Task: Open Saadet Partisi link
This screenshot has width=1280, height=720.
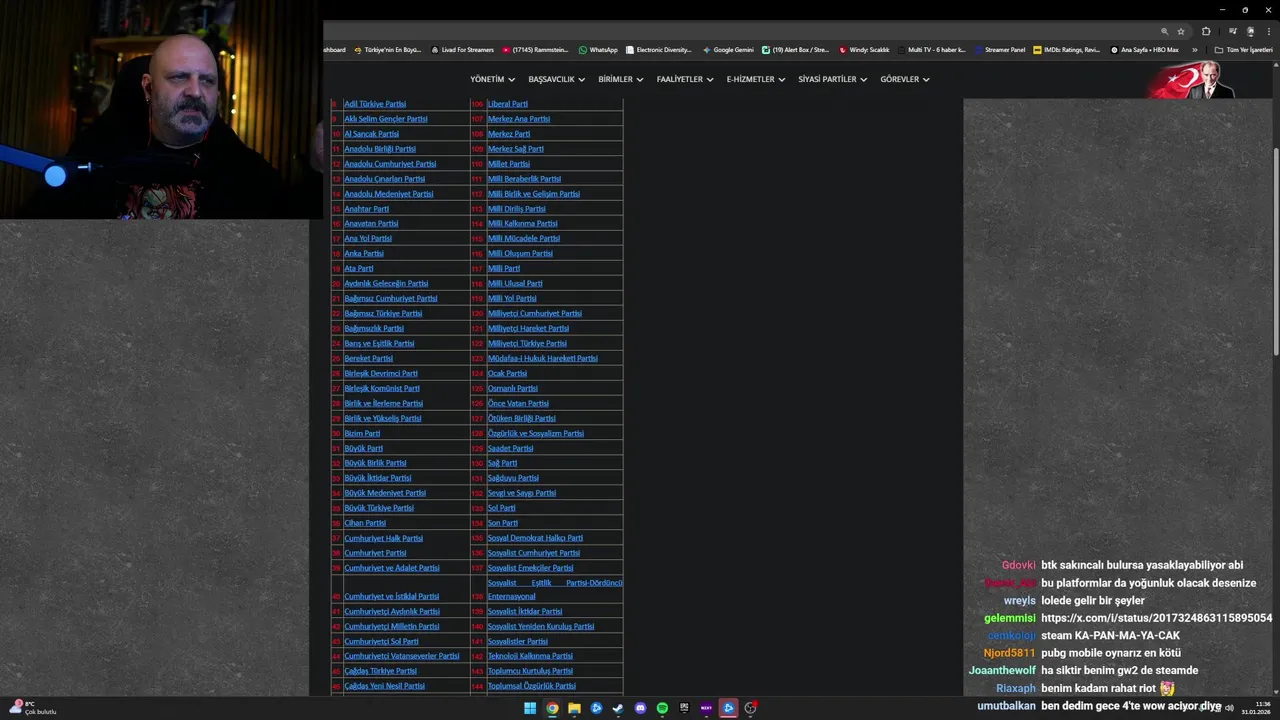Action: click(510, 448)
